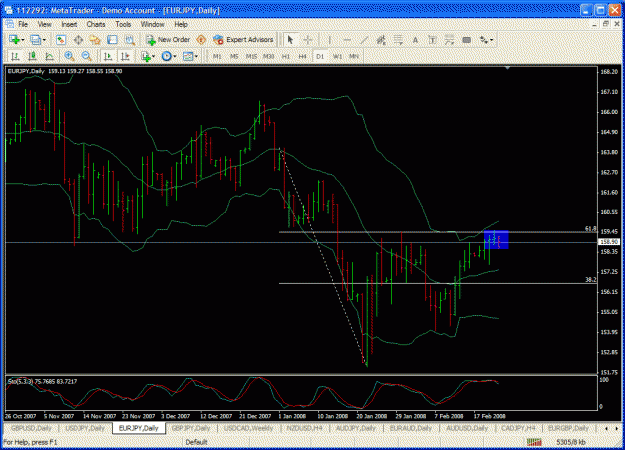Click the MetaTrader icon in title bar
The height and width of the screenshot is (450, 625).
pyautogui.click(x=9, y=10)
